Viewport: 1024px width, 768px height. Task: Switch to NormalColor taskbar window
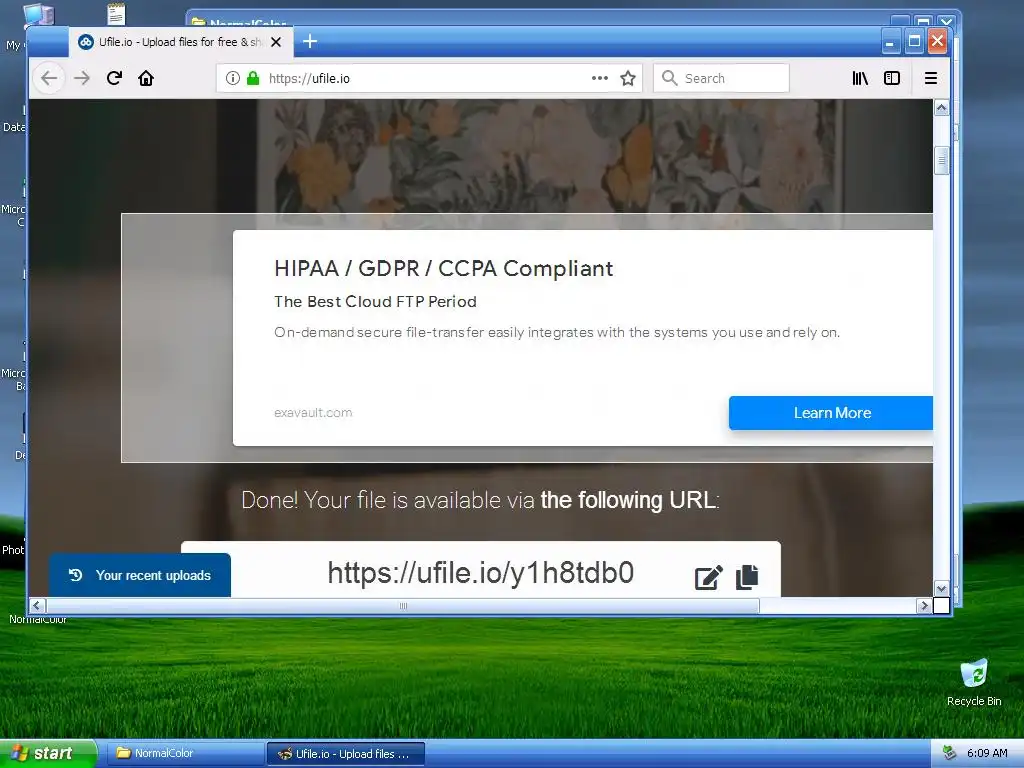185,754
